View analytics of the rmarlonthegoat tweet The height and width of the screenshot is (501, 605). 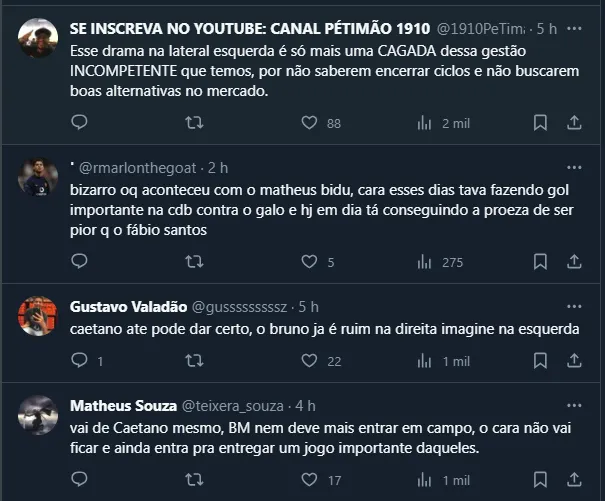tap(423, 262)
